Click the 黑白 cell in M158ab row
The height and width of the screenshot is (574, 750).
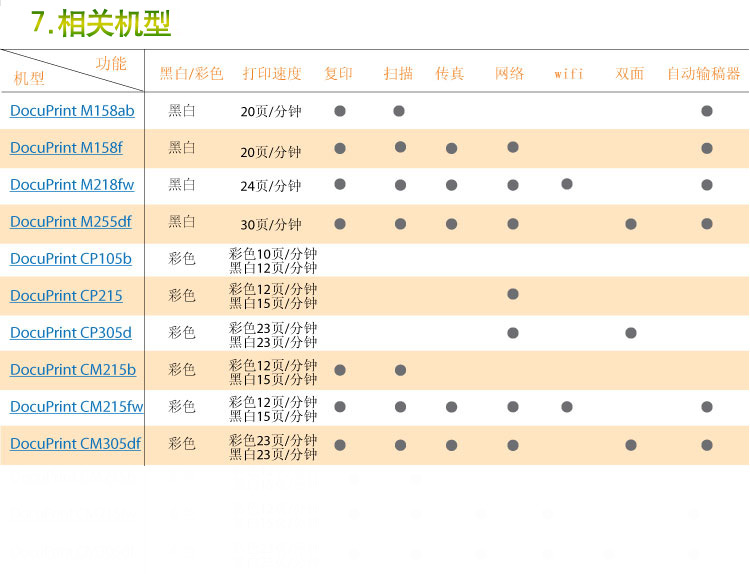coord(182,110)
